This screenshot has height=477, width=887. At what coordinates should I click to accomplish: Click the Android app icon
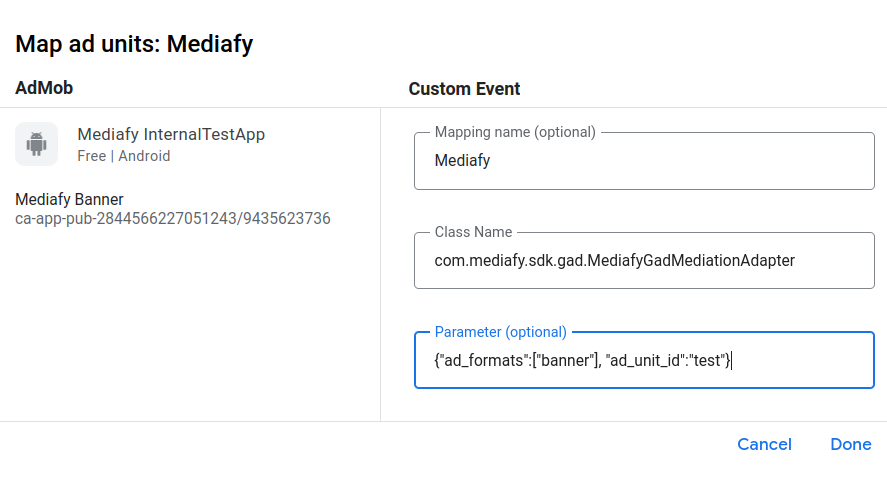[37, 144]
